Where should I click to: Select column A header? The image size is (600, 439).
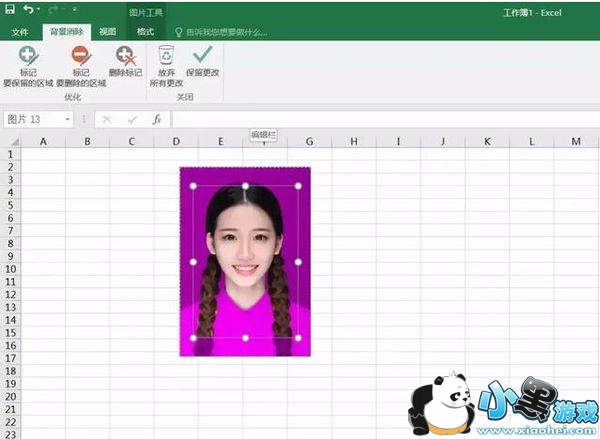pyautogui.click(x=43, y=142)
